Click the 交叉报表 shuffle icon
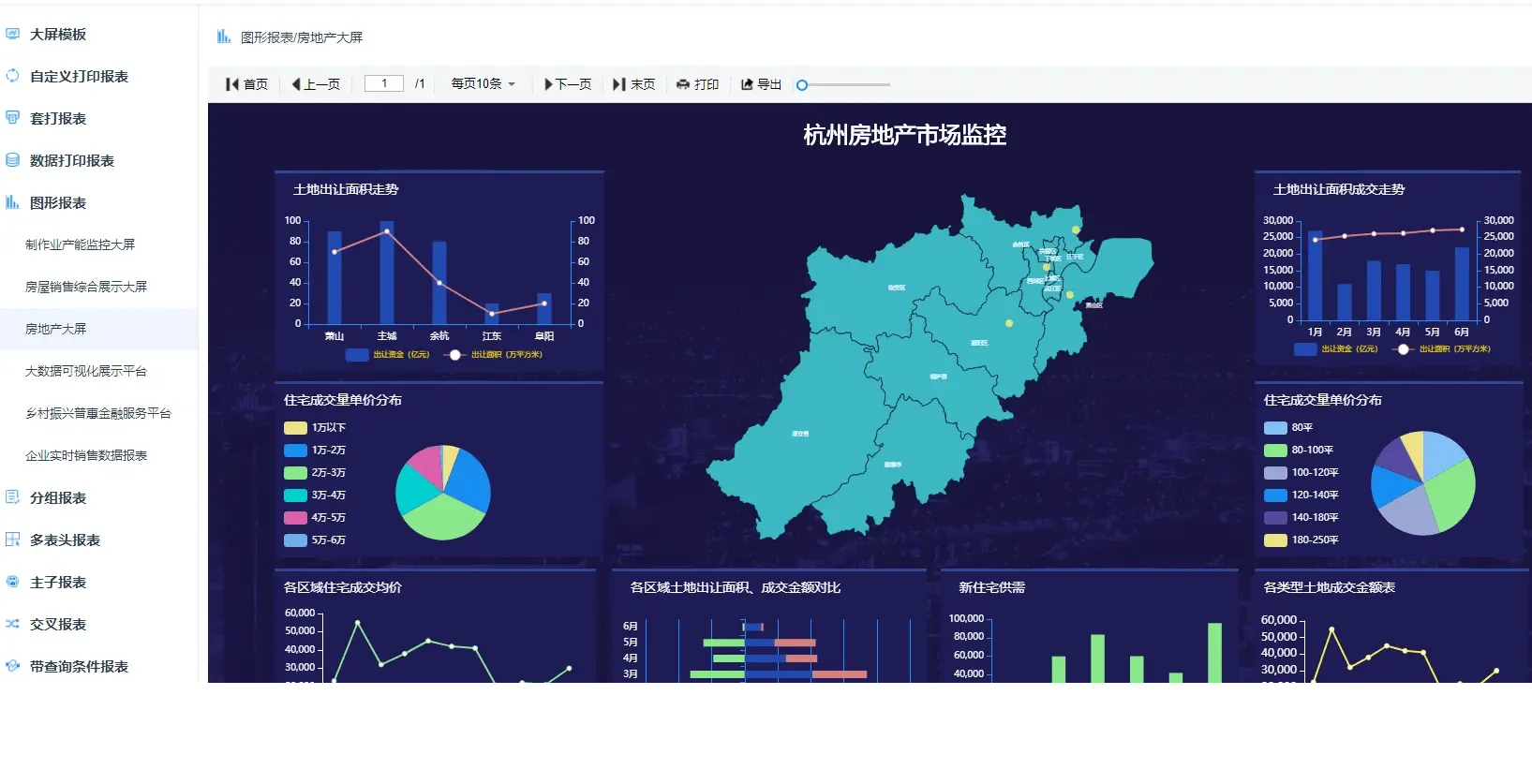Screen dimensions: 1532x784 click(x=12, y=624)
